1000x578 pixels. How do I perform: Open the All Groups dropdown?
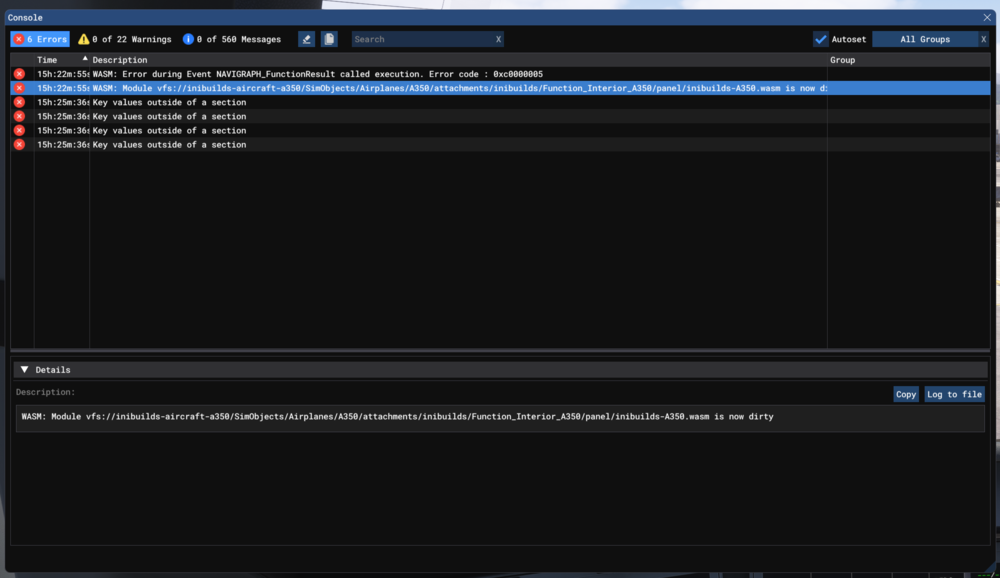pyautogui.click(x=924, y=39)
